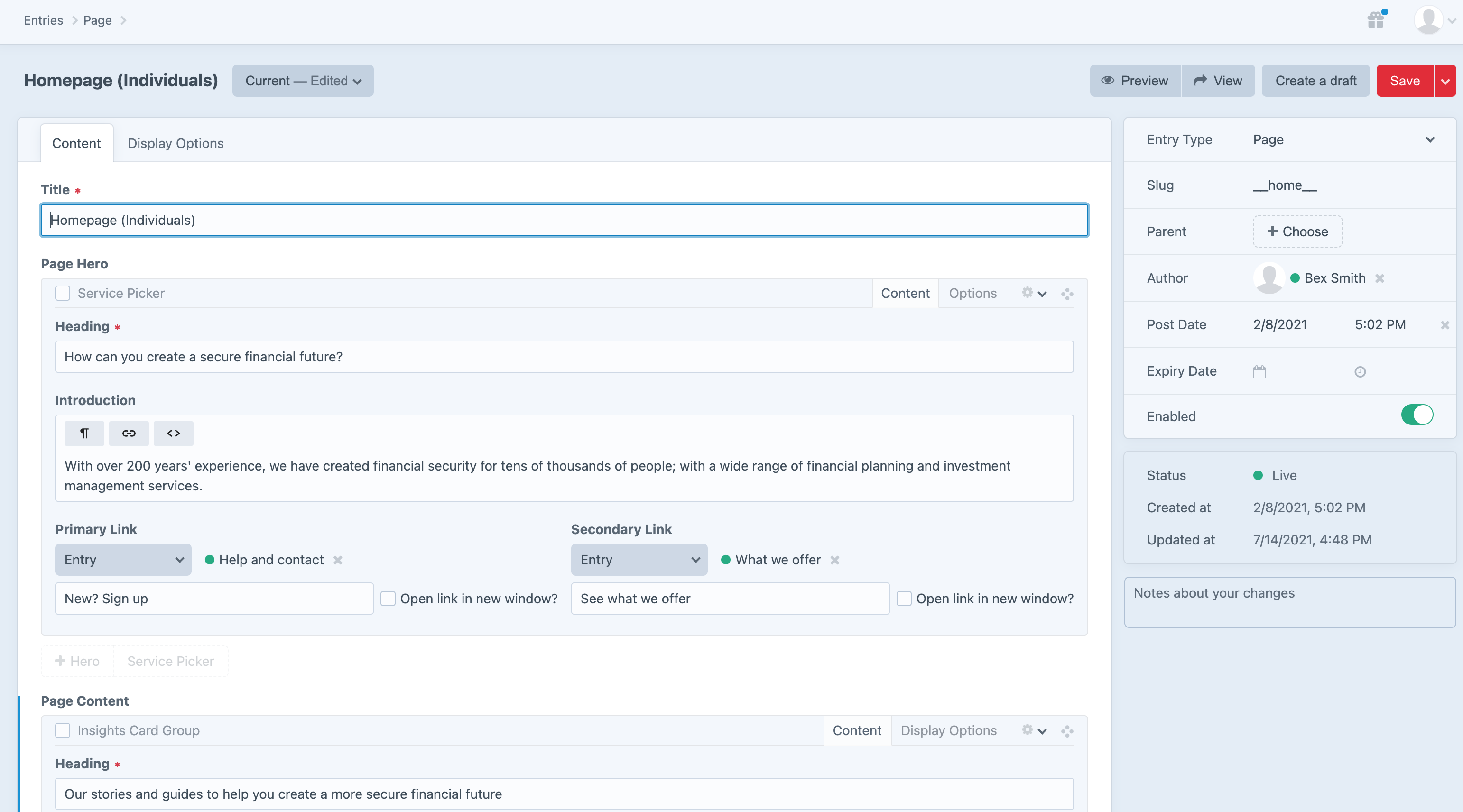Image resolution: width=1463 pixels, height=812 pixels.
Task: Open Options tab in Service Picker block
Action: pyautogui.click(x=972, y=293)
